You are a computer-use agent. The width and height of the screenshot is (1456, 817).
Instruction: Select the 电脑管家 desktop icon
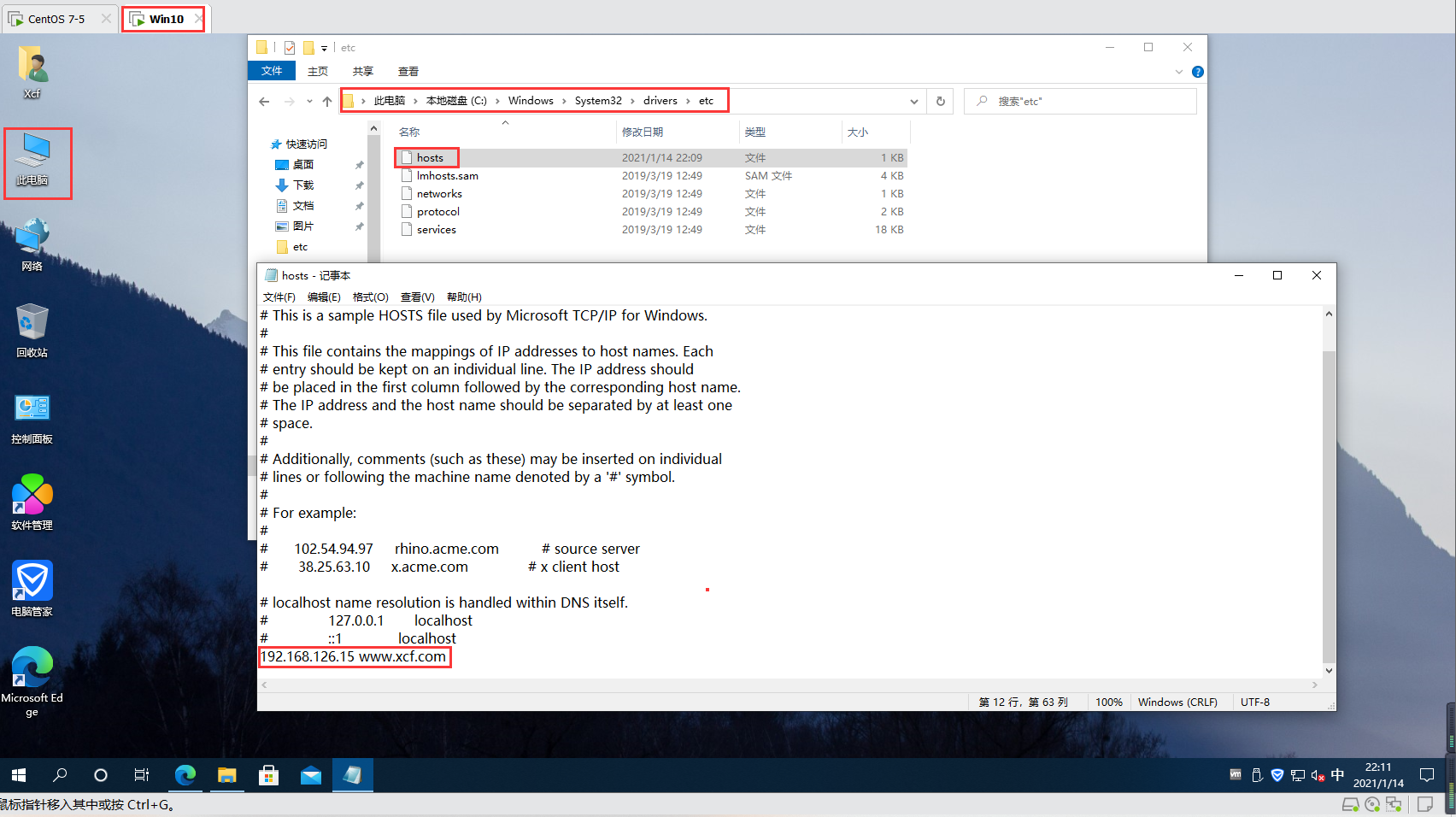coord(32,589)
